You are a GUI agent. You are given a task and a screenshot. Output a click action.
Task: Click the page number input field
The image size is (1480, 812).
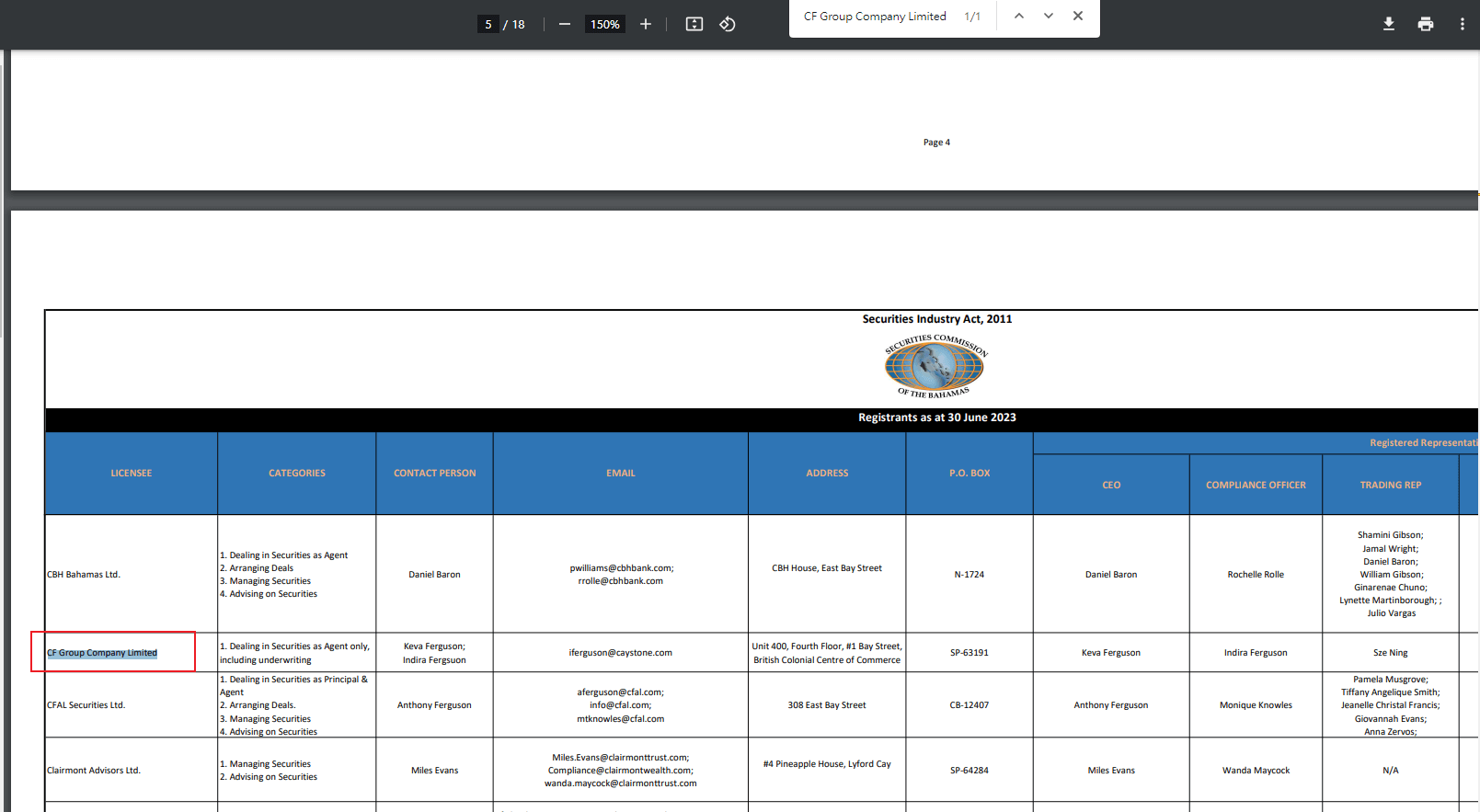(488, 24)
